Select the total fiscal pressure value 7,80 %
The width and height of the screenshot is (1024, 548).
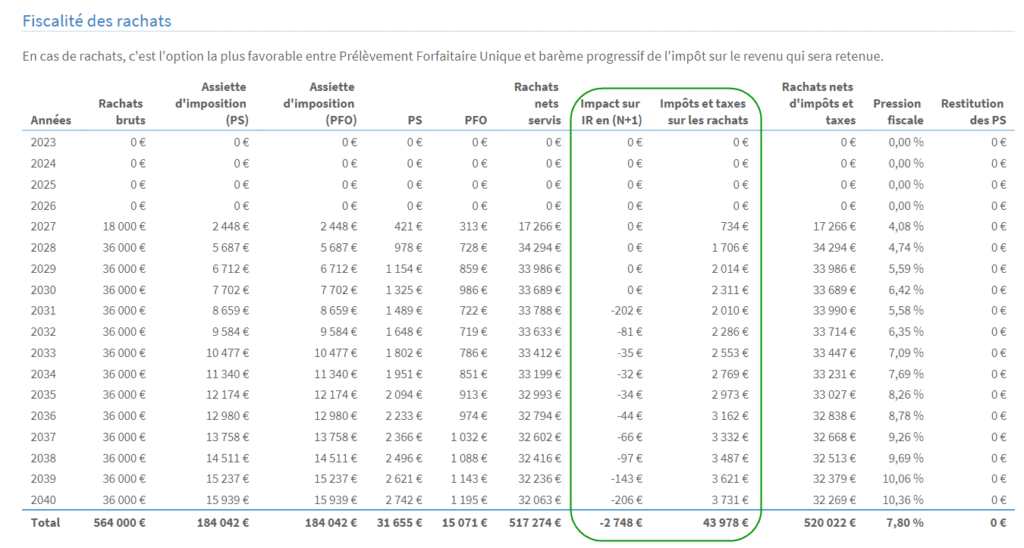coord(902,522)
